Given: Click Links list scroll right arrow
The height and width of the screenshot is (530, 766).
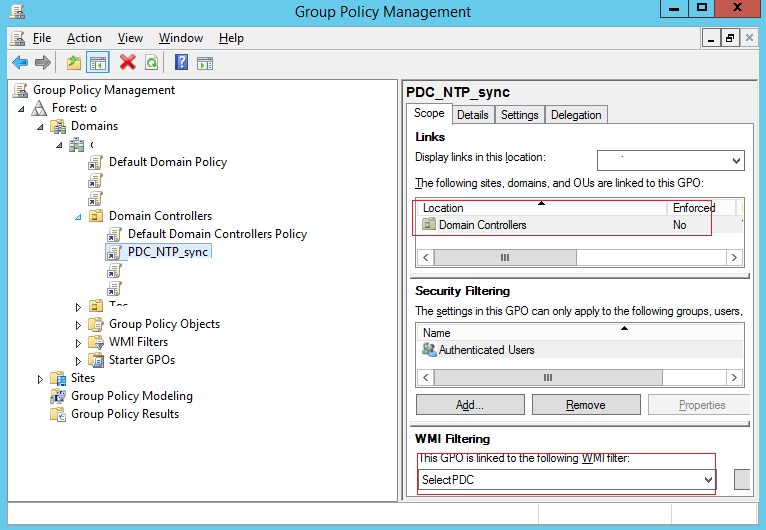Looking at the screenshot, I should click(x=734, y=257).
